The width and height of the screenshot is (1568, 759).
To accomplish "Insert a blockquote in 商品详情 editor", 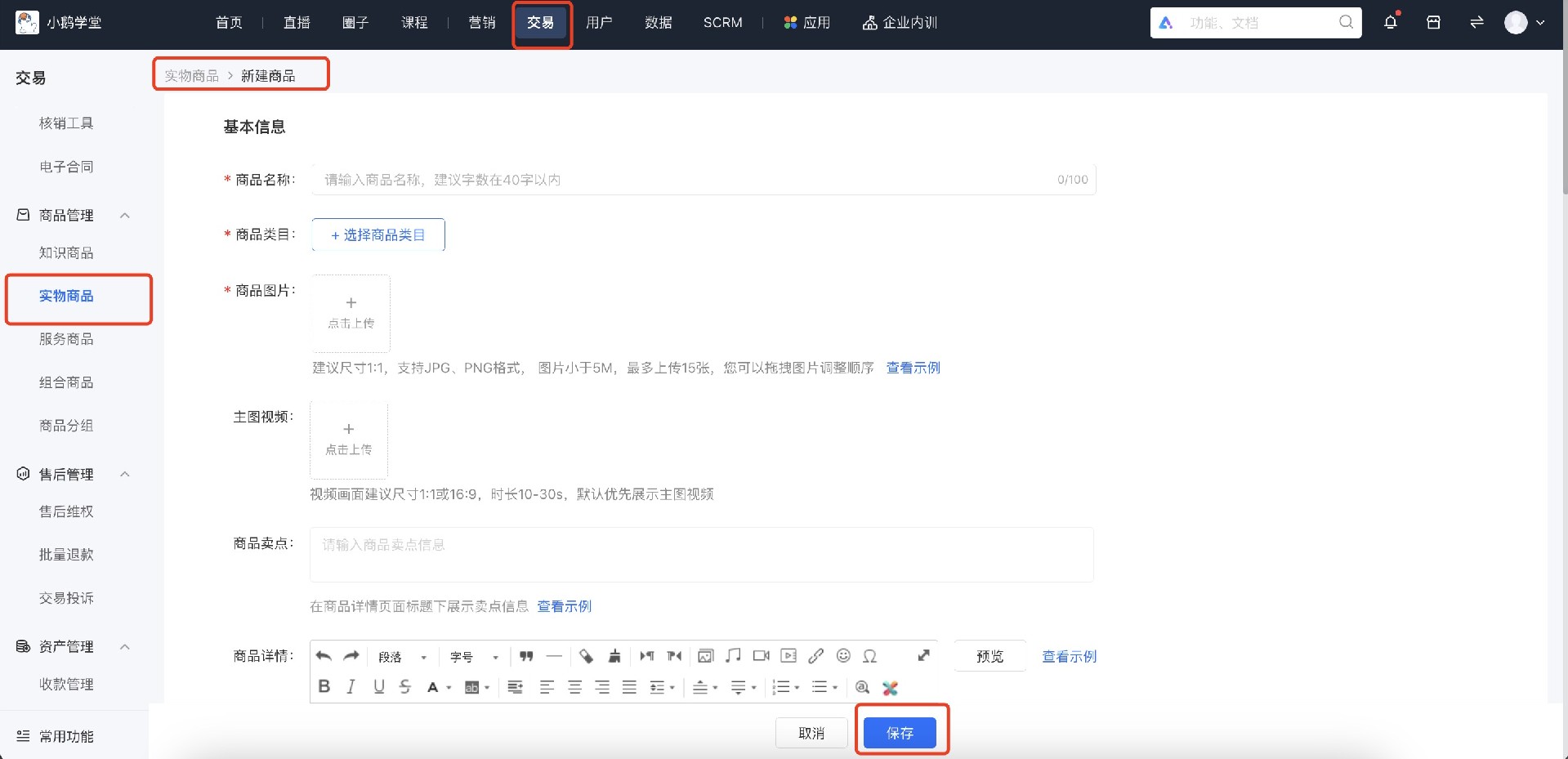I will pos(526,656).
